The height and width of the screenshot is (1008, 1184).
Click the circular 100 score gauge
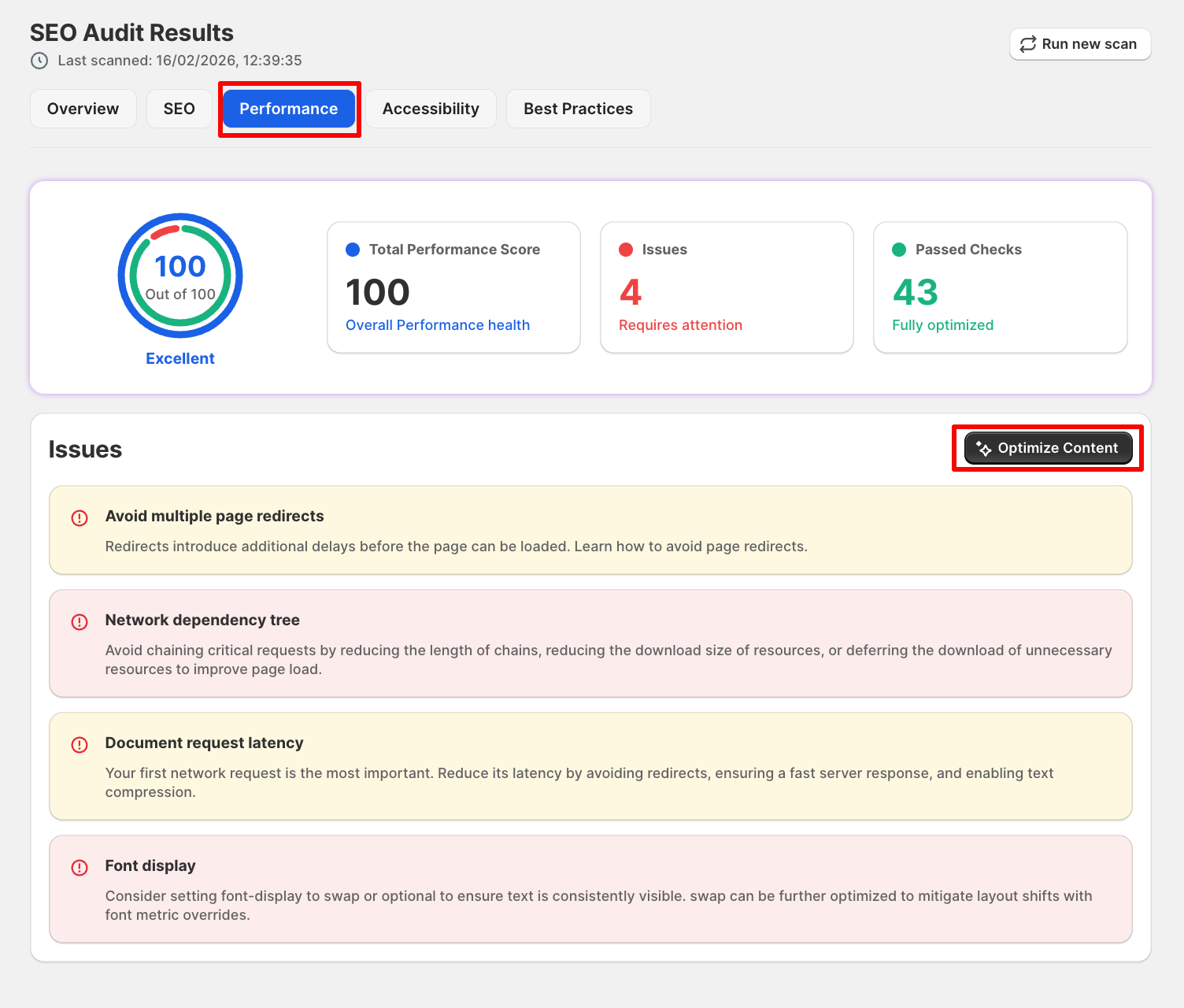point(180,276)
